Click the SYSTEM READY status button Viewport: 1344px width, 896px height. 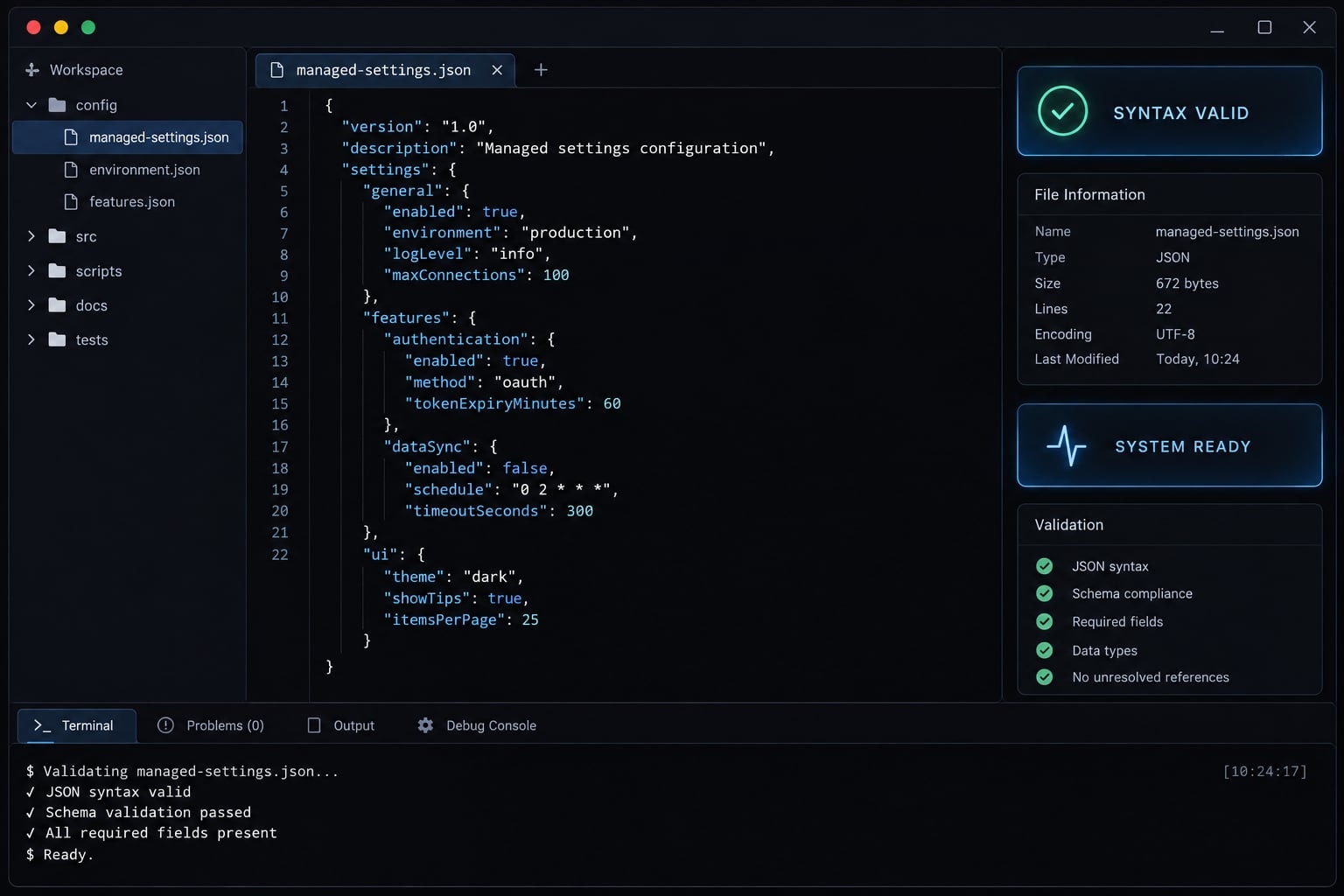1170,445
